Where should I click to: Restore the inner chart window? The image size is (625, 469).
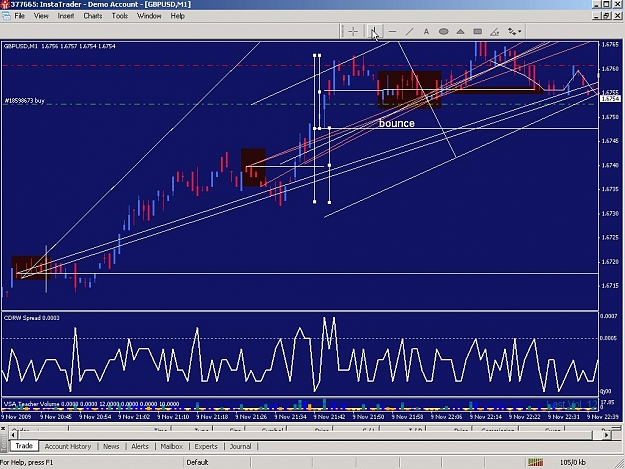click(x=607, y=16)
